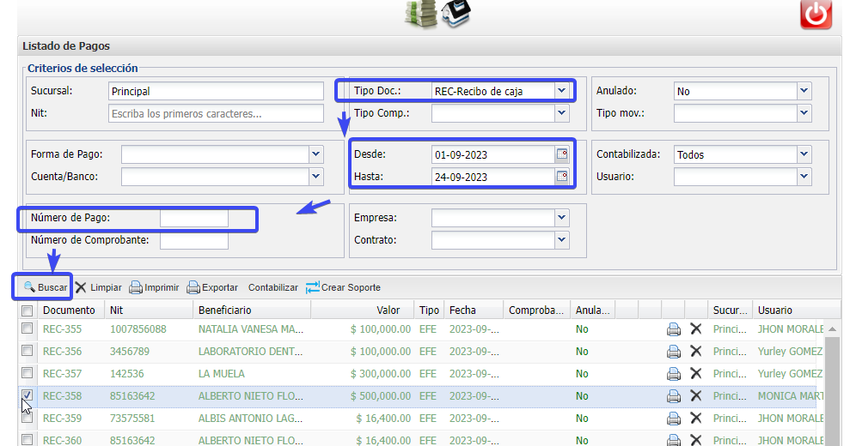
Task: Click the money stack icon at top
Action: pyautogui.click(x=421, y=13)
